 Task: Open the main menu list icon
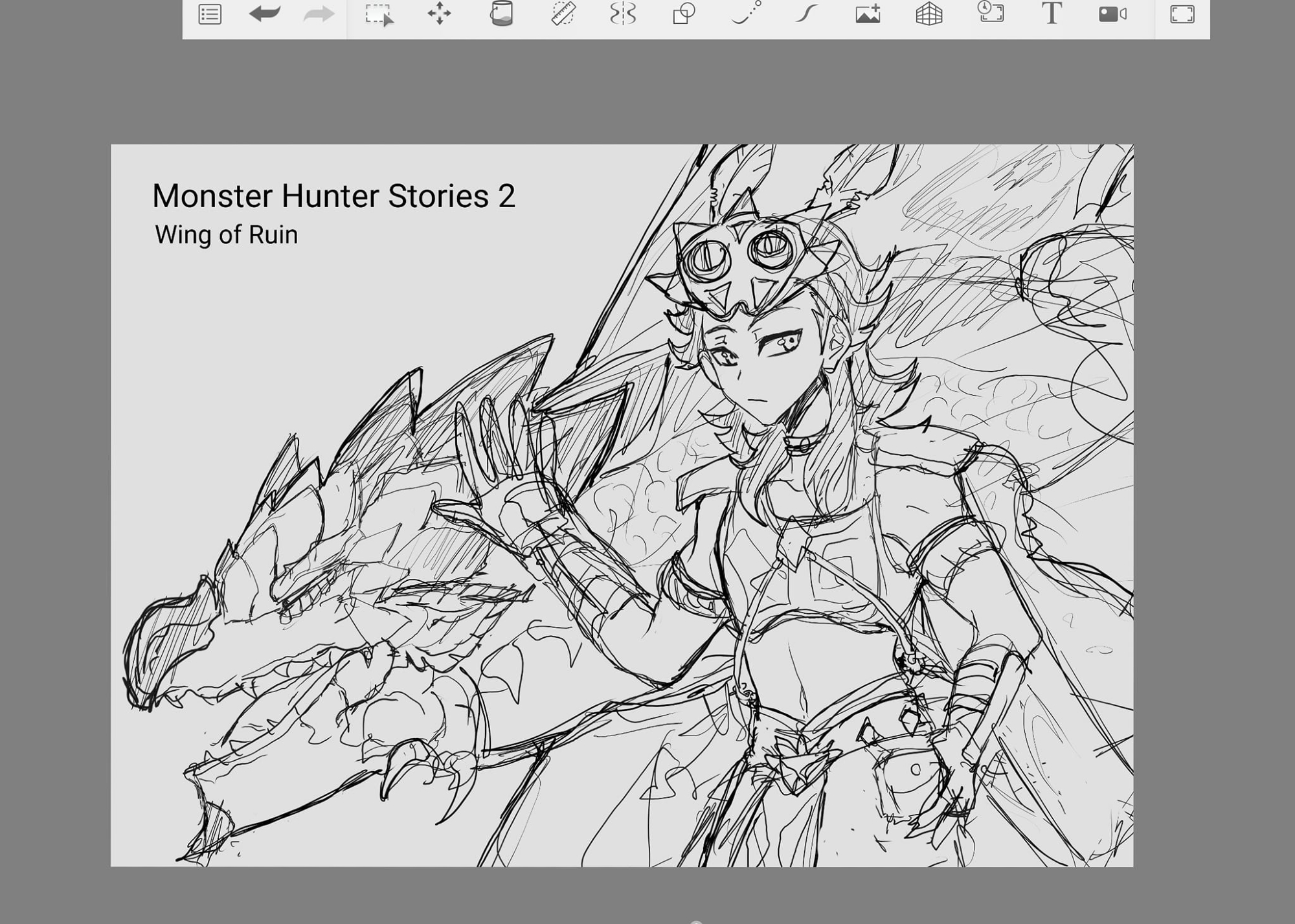(210, 14)
